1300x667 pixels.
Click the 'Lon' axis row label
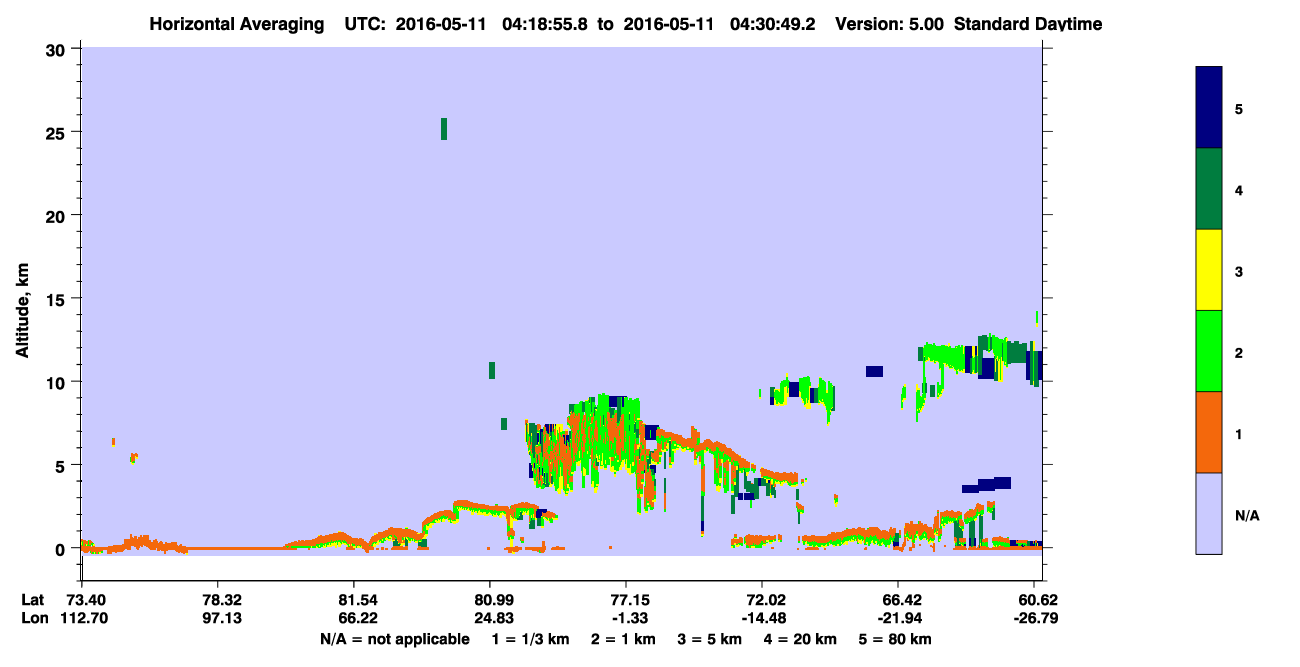click(x=33, y=618)
